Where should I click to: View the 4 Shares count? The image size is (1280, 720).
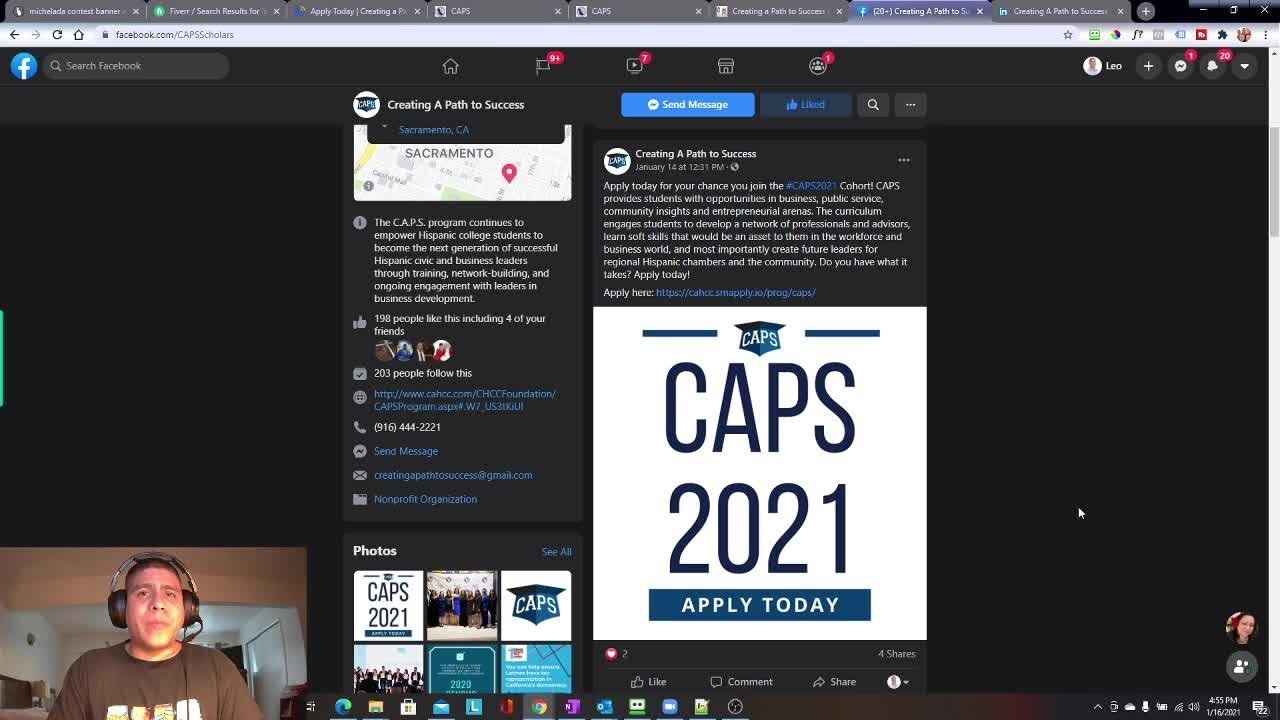pyautogui.click(x=897, y=654)
